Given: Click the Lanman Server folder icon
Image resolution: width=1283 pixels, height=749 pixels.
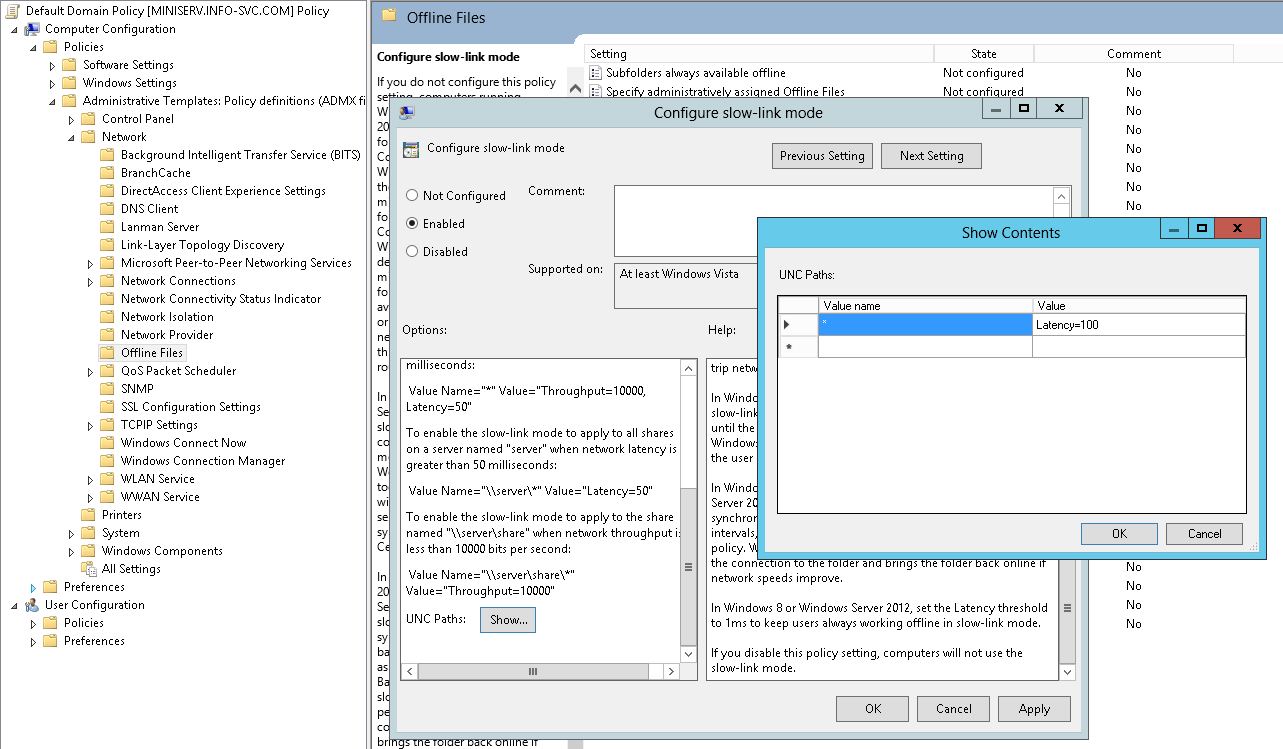Looking at the screenshot, I should pos(108,227).
